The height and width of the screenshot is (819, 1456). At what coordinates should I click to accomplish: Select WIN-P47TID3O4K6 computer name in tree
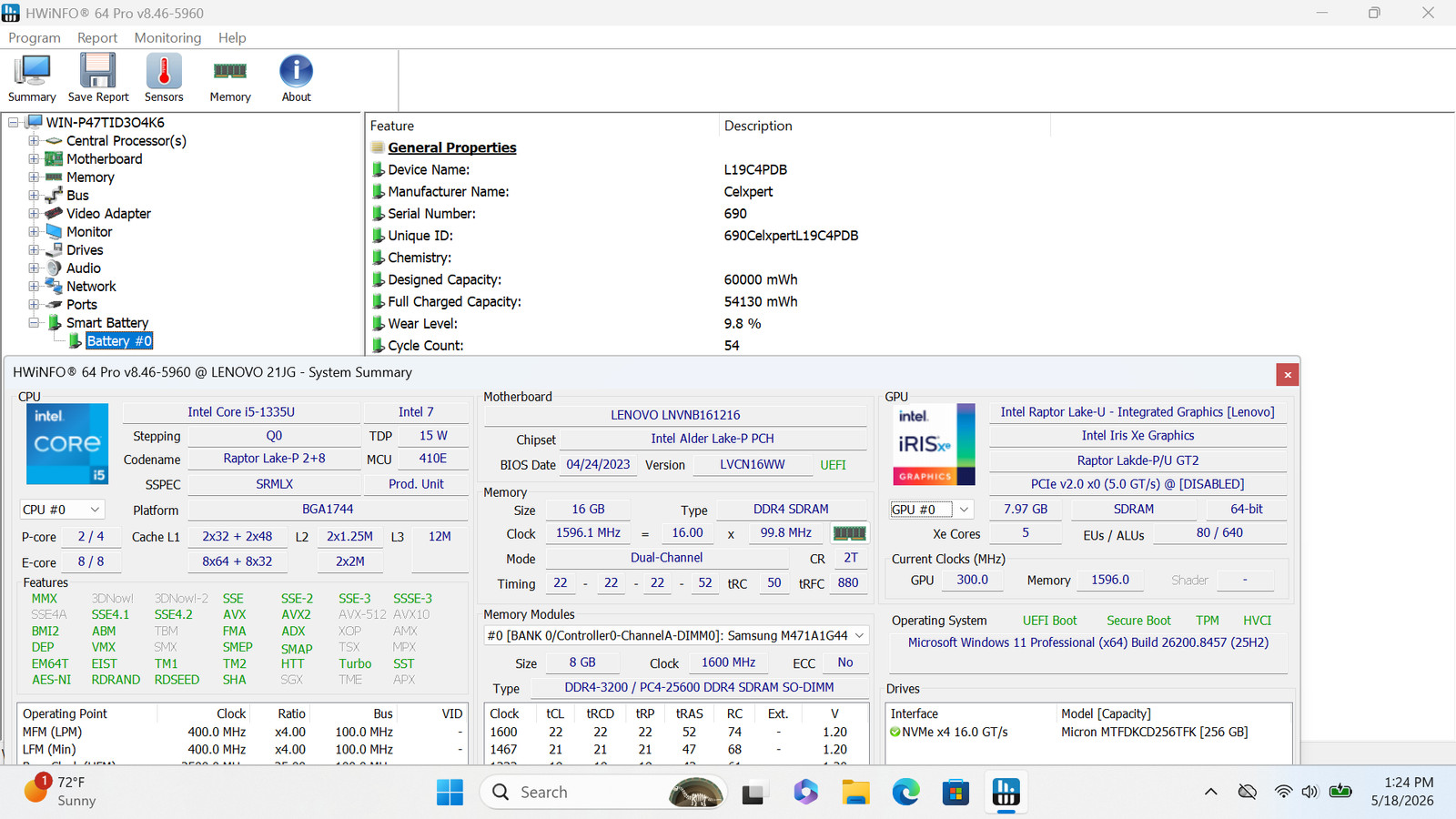point(106,123)
